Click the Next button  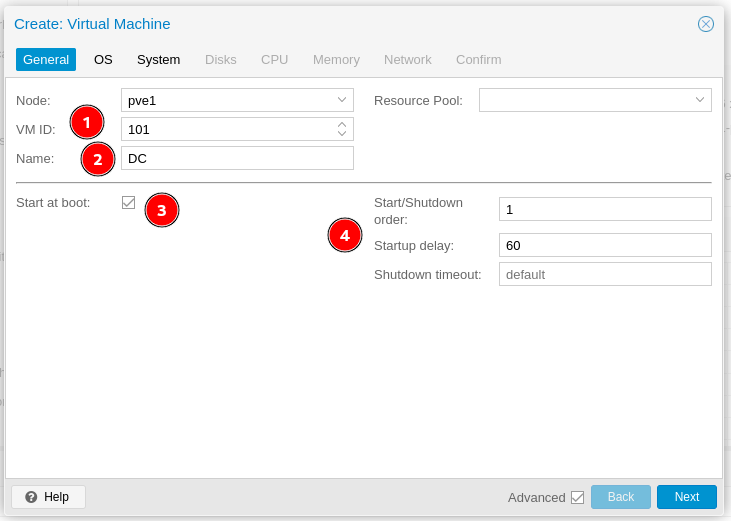687,497
